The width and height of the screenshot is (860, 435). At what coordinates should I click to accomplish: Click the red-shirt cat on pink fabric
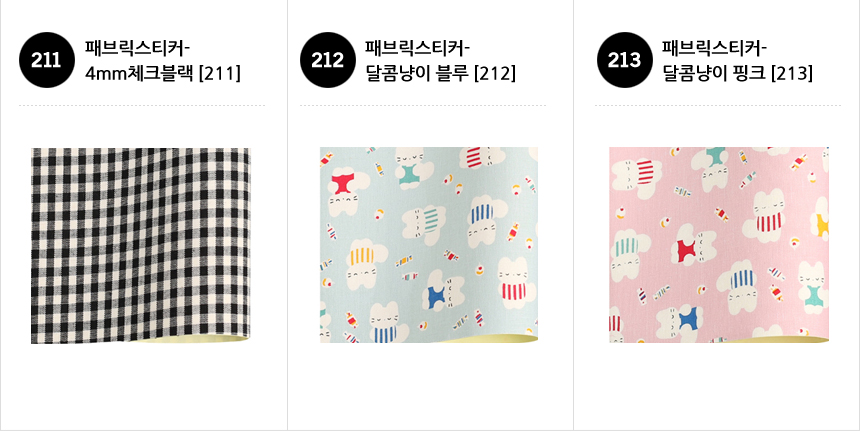click(x=693, y=247)
